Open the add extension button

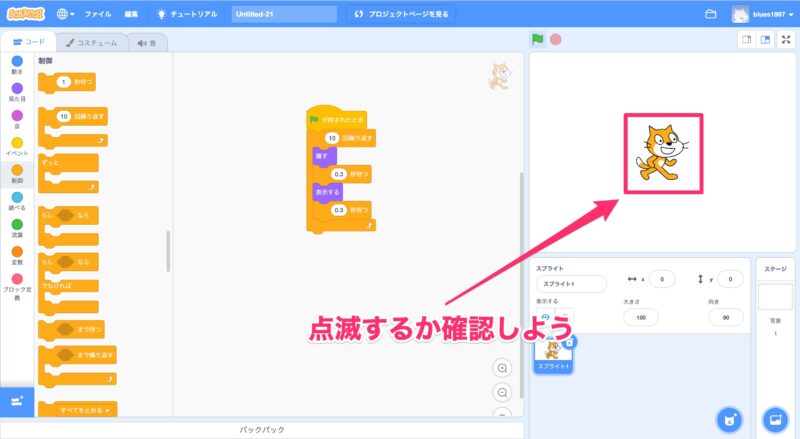[15, 400]
